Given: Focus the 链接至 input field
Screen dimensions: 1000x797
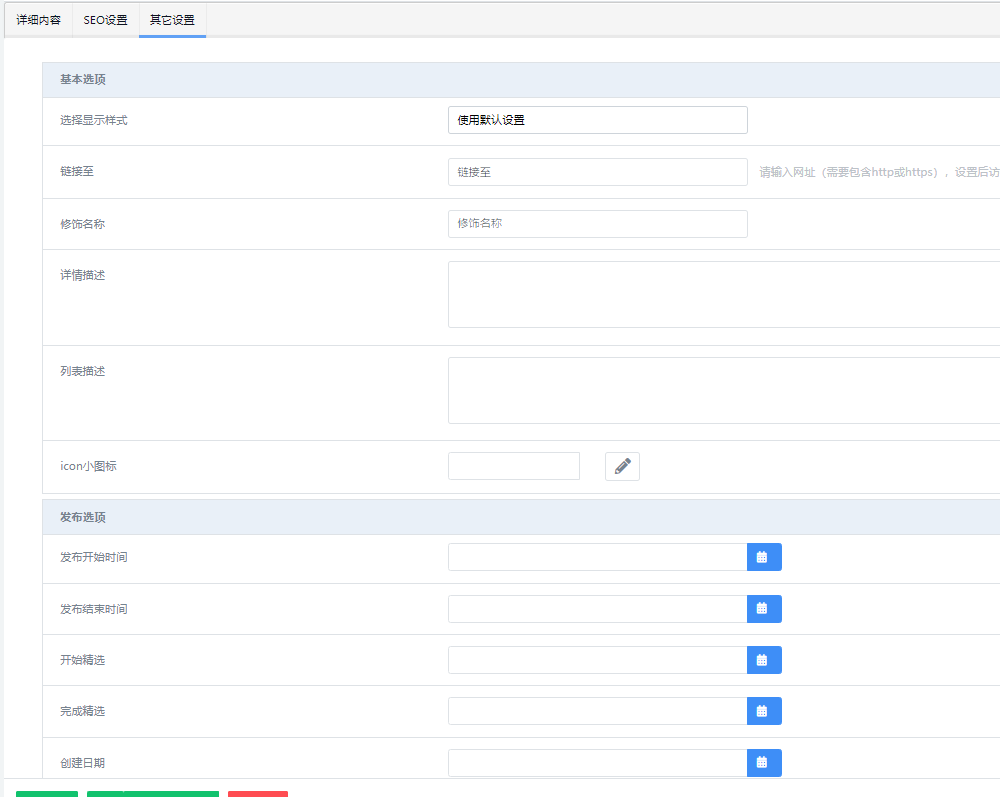Looking at the screenshot, I should pos(597,172).
